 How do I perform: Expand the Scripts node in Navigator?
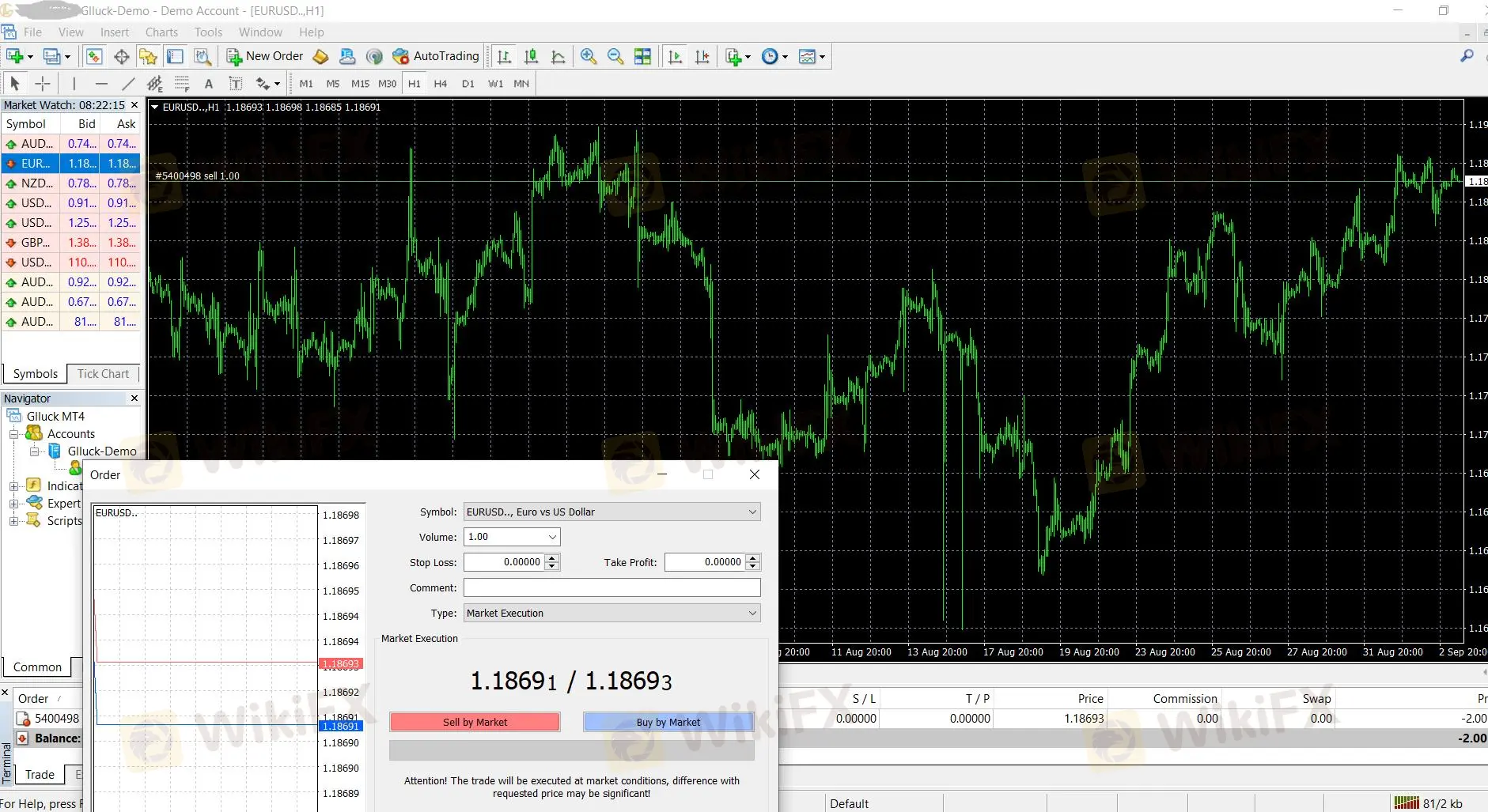pos(13,521)
